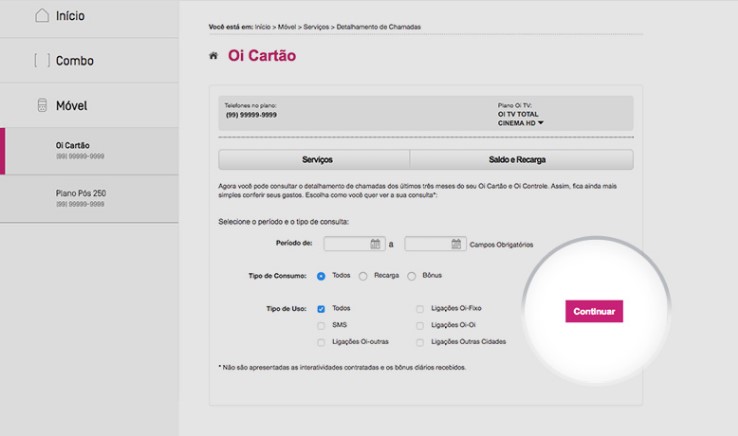Enable the Ligações Oi-Fixo checkbox
Viewport: 738px width, 436px height.
[x=420, y=309]
